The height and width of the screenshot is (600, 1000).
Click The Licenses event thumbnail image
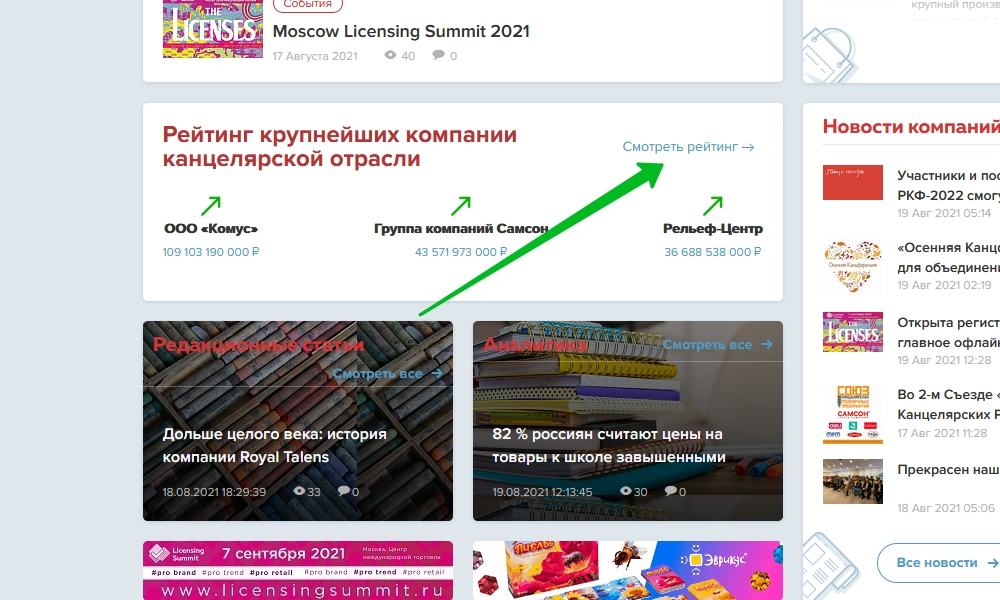(212, 29)
